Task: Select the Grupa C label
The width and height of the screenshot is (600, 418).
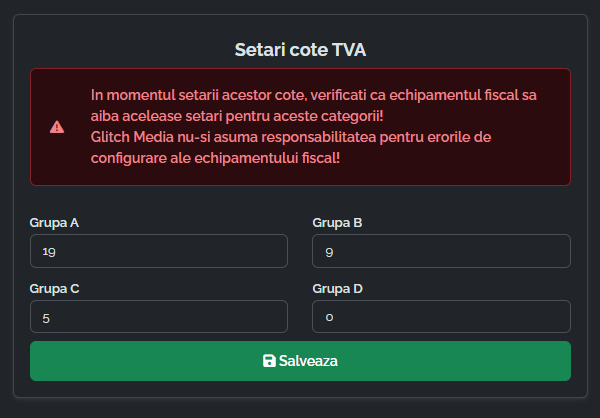Action: 54,289
